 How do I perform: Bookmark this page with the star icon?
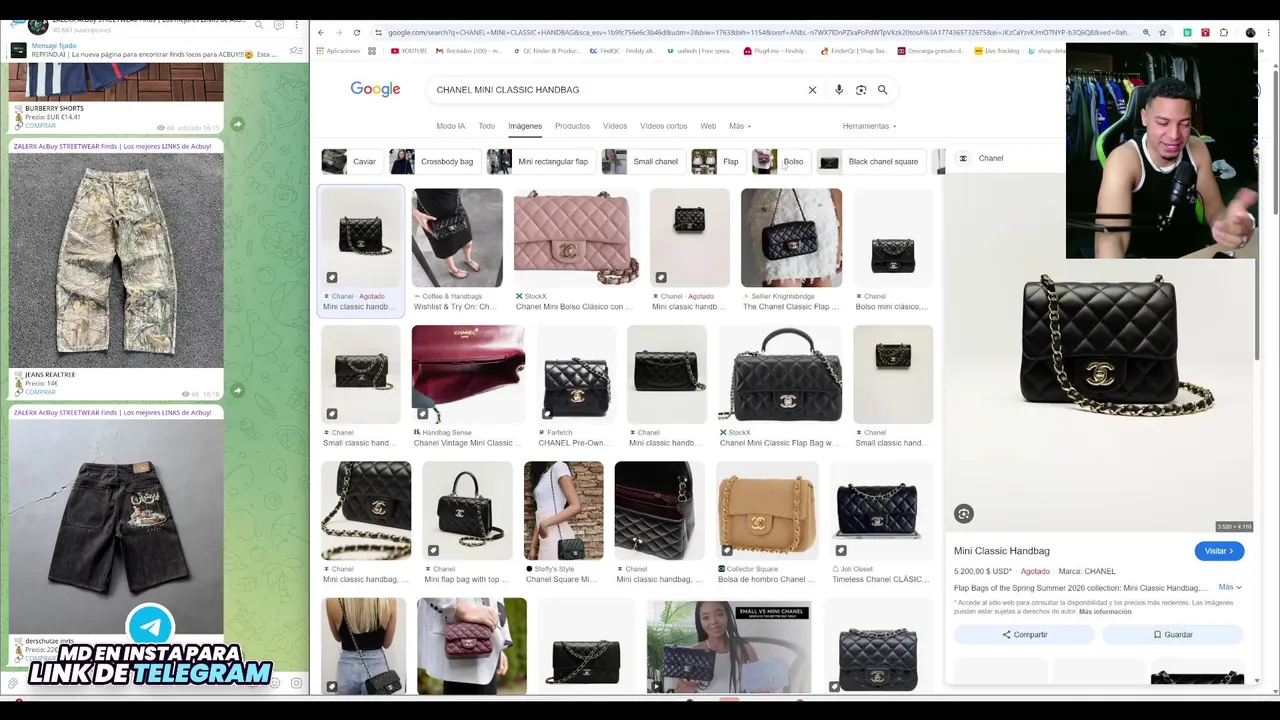pos(1162,33)
